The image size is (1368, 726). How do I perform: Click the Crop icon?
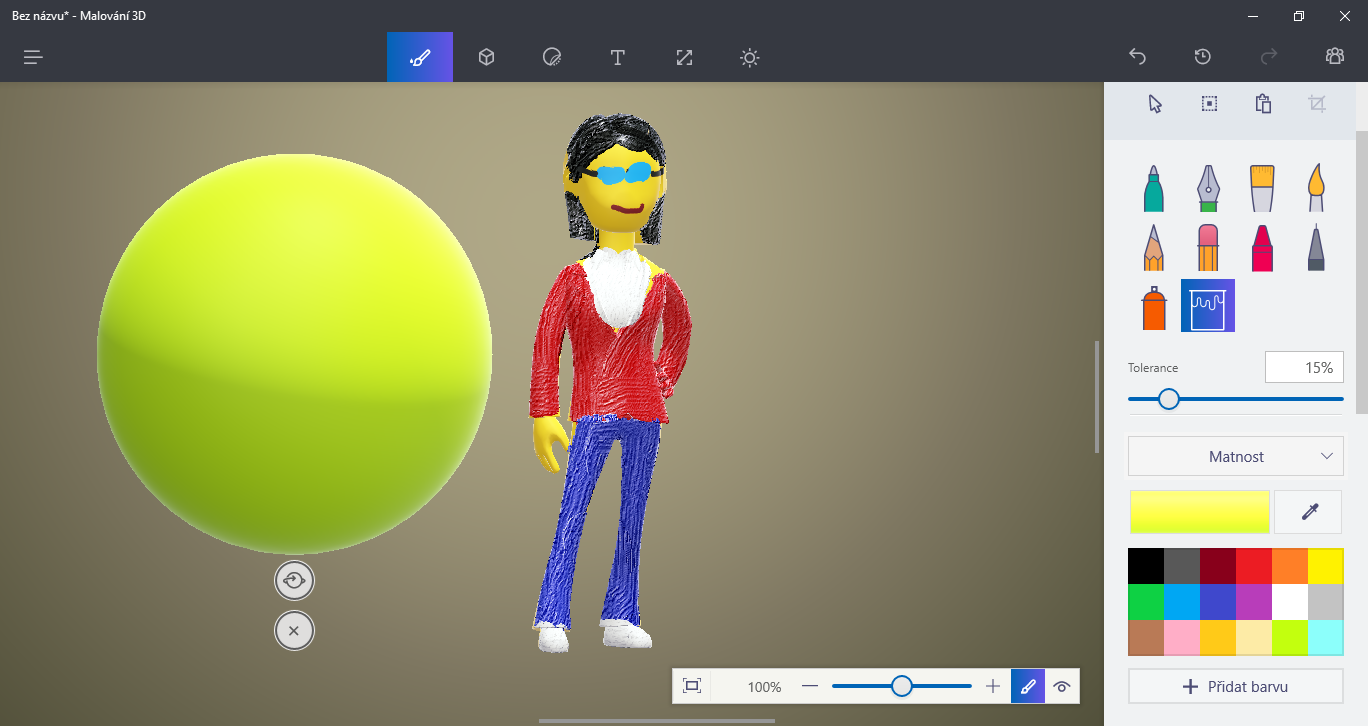pyautogui.click(x=1317, y=104)
